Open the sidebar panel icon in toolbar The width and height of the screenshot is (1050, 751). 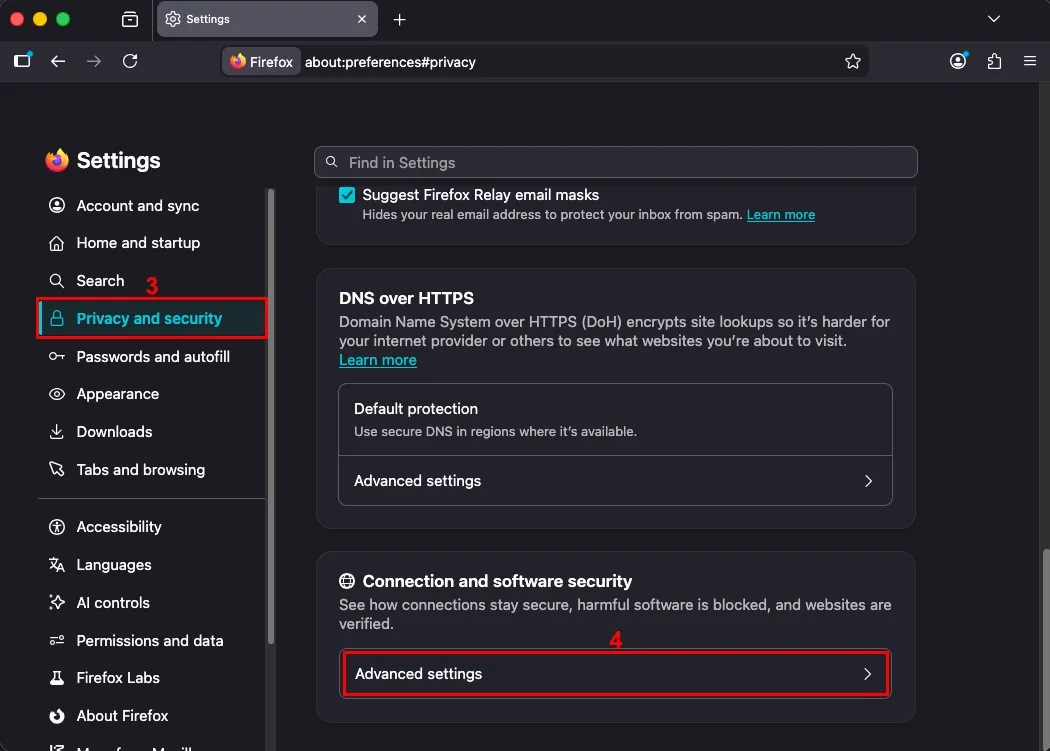point(23,61)
